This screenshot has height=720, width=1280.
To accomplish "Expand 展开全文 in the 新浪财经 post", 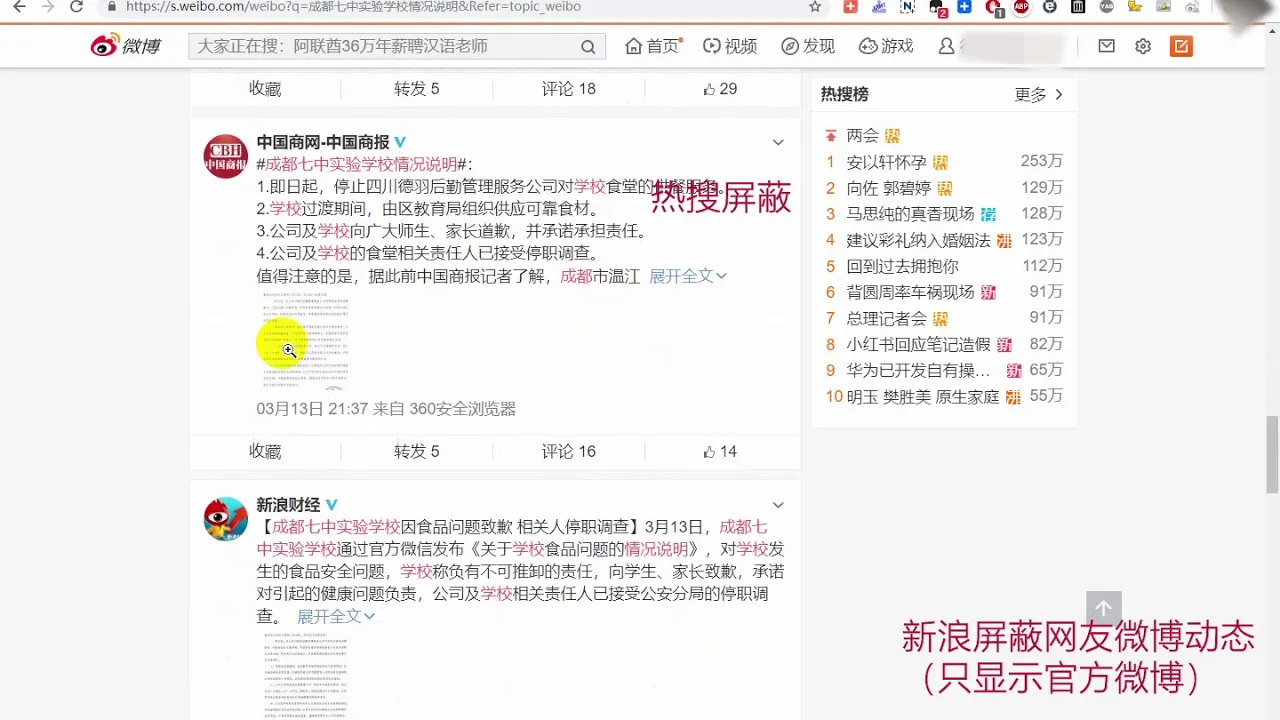I will 336,617.
